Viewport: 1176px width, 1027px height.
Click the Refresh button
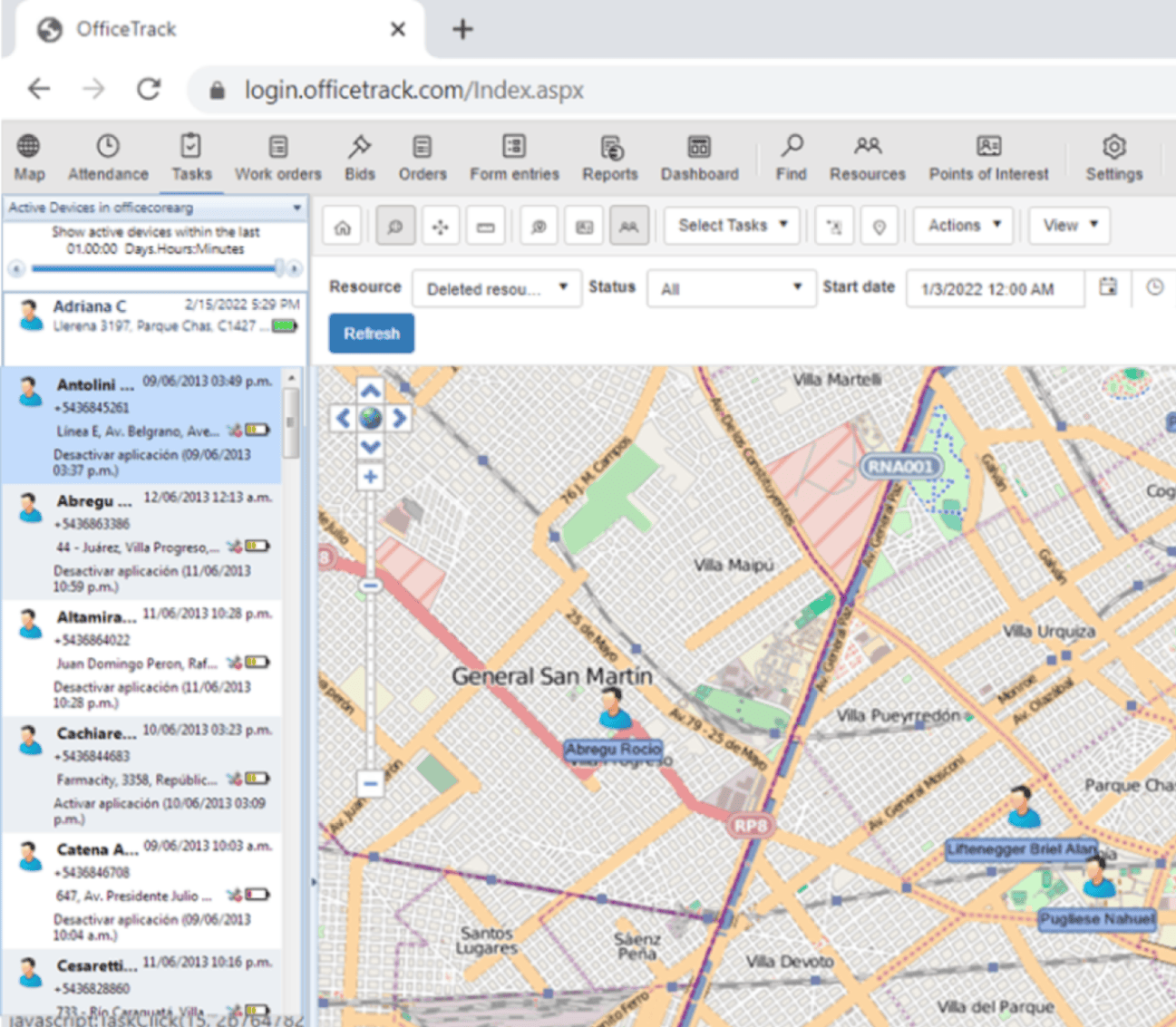(372, 334)
